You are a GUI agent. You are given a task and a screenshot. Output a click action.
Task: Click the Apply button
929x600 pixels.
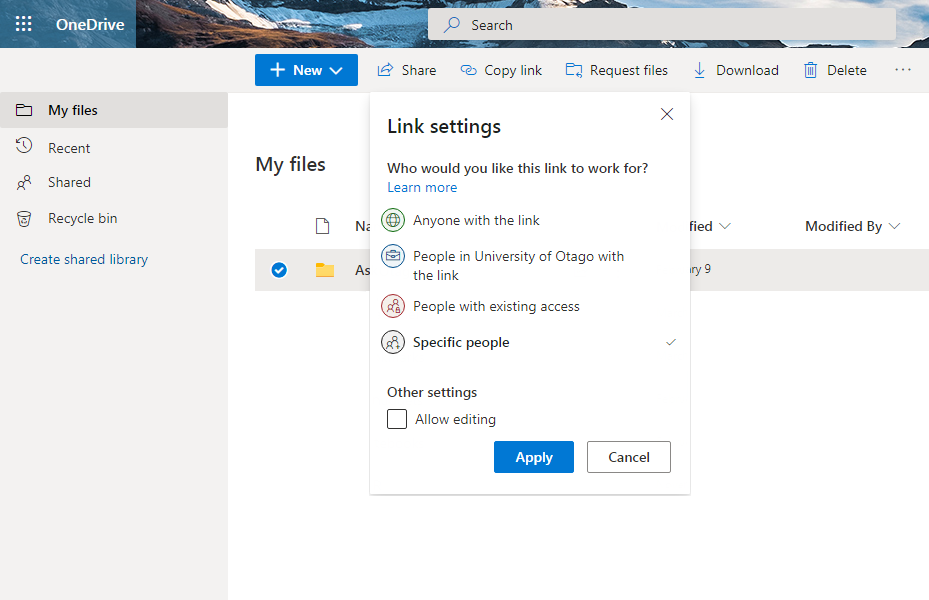tap(533, 457)
